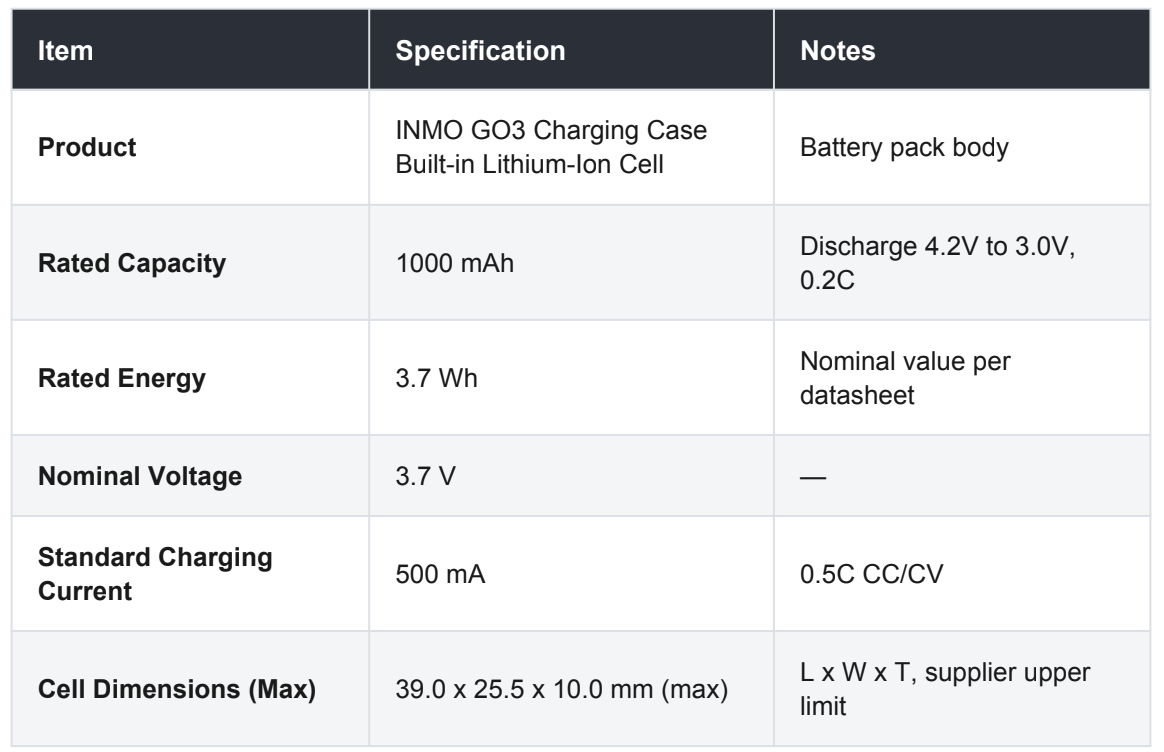The image size is (1164, 752).
Task: Select the Nominal value per datasheet note
Action: pyautogui.click(x=905, y=378)
